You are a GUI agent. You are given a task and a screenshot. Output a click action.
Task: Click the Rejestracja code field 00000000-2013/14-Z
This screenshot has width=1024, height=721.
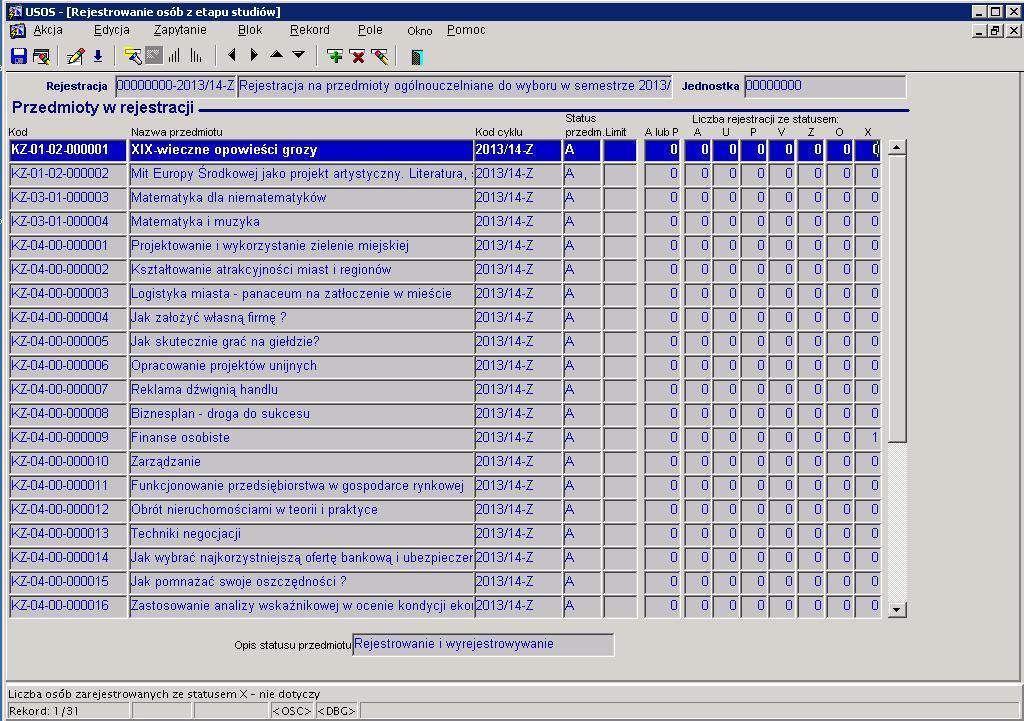point(175,86)
